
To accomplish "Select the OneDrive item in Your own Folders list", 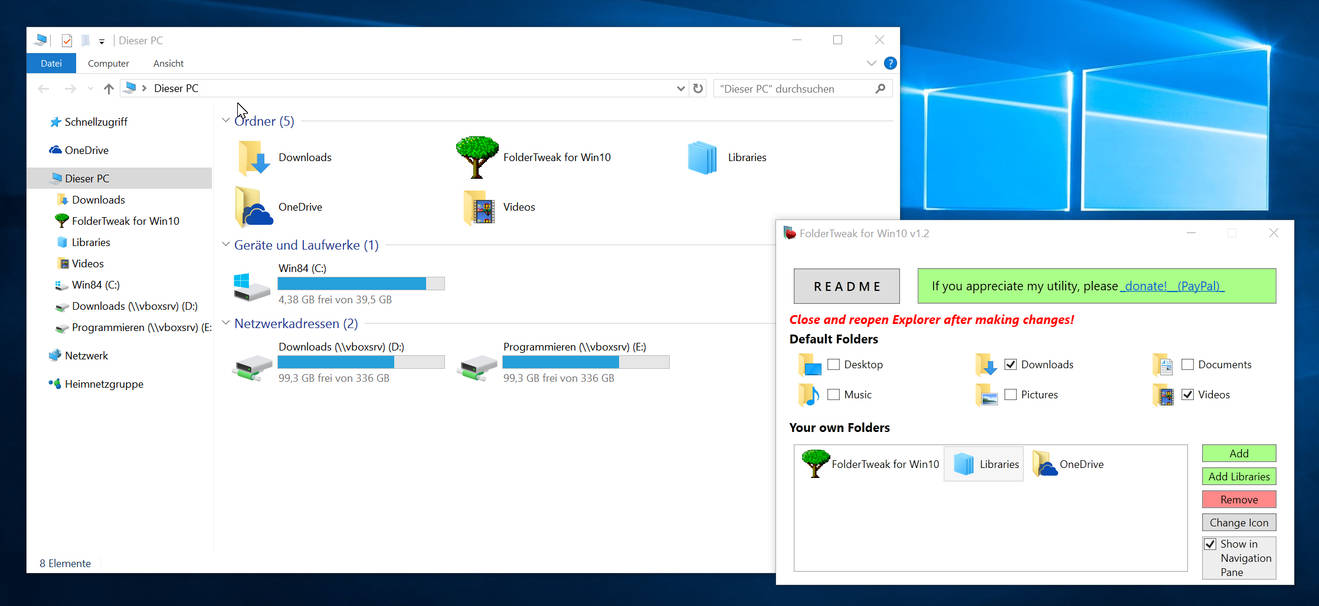I will pos(1069,464).
